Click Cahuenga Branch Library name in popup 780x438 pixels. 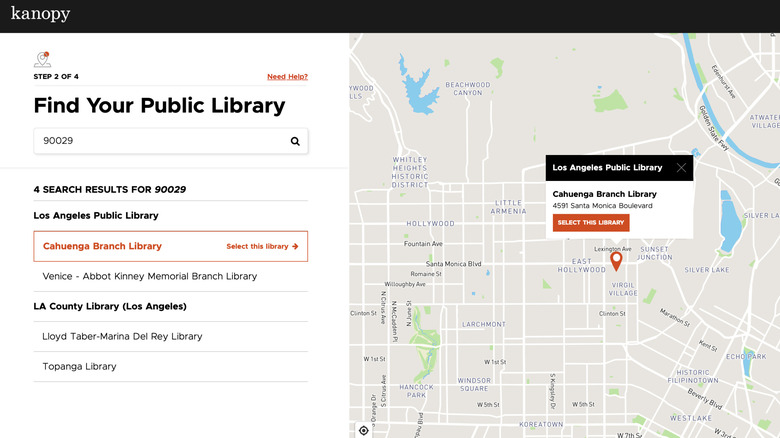click(604, 194)
